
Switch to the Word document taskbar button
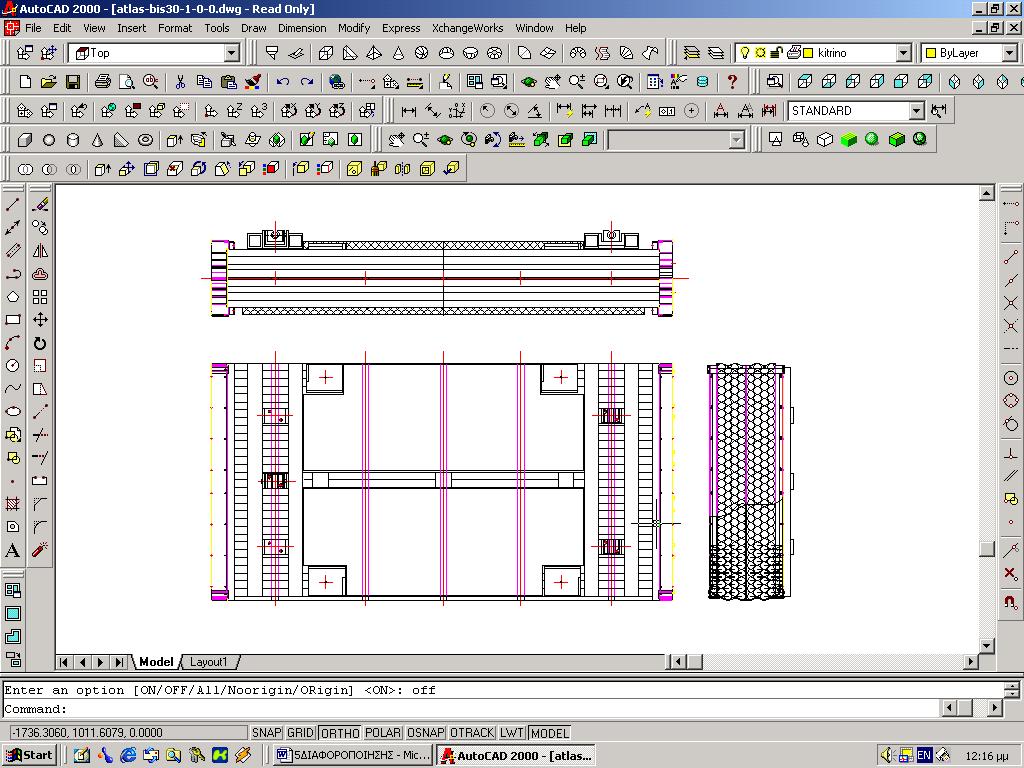(x=353, y=756)
